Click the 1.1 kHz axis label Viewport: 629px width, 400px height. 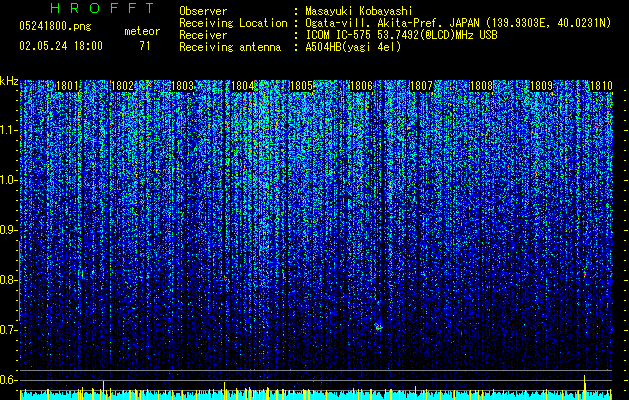pos(8,130)
